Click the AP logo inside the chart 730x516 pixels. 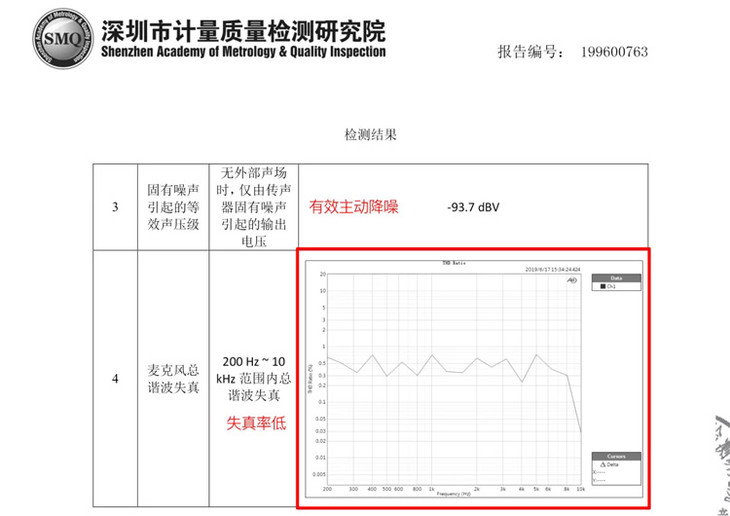[x=572, y=280]
